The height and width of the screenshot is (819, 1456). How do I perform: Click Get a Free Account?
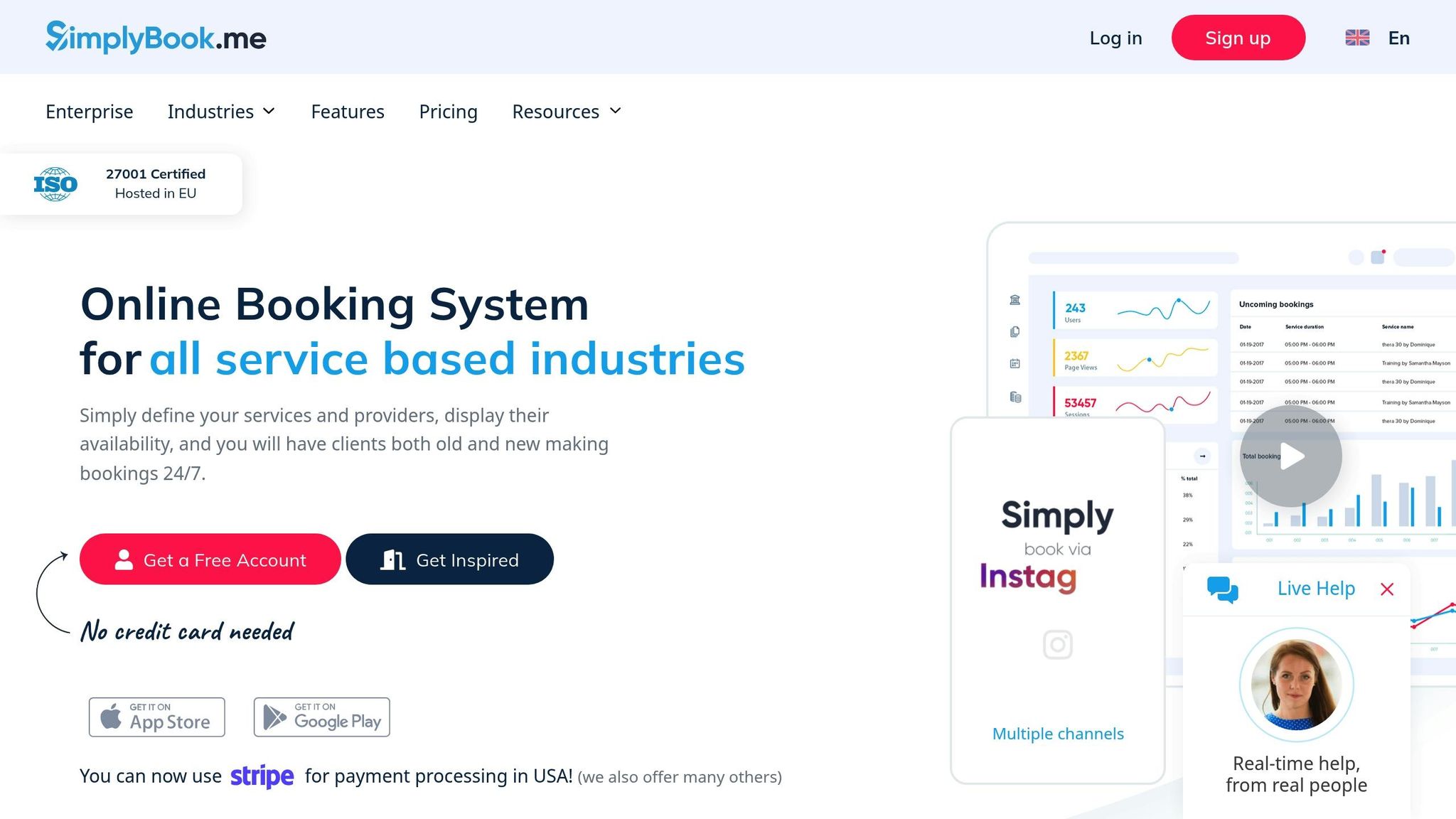click(210, 560)
